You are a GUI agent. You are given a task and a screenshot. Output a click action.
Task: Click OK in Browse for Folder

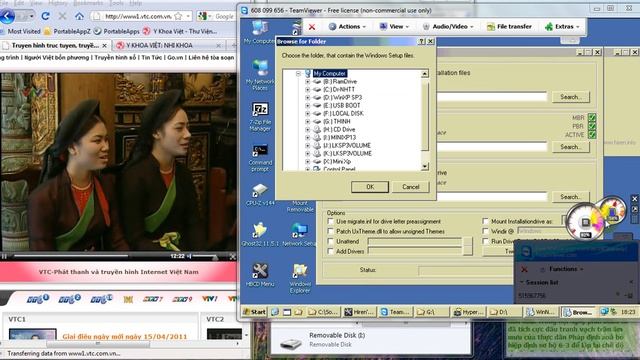point(370,187)
